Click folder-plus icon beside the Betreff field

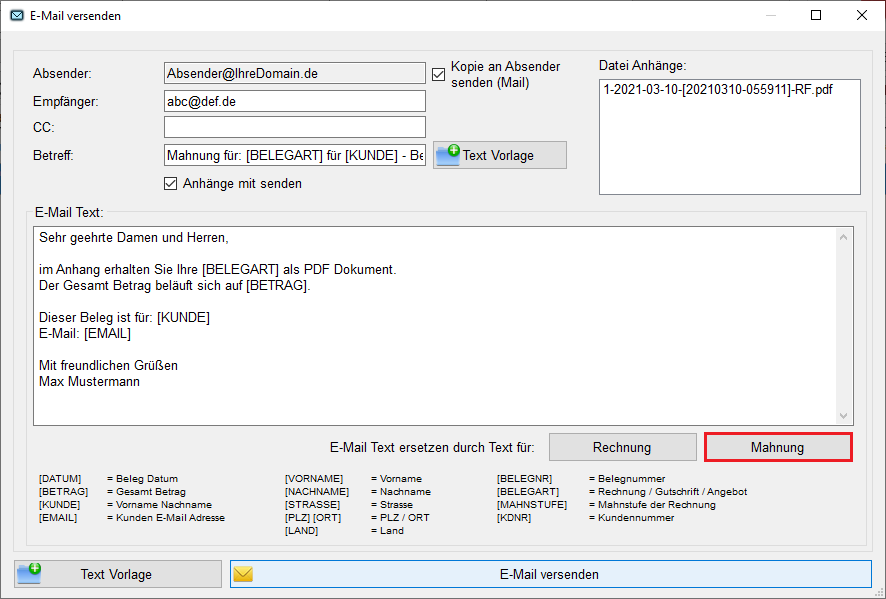tap(448, 155)
